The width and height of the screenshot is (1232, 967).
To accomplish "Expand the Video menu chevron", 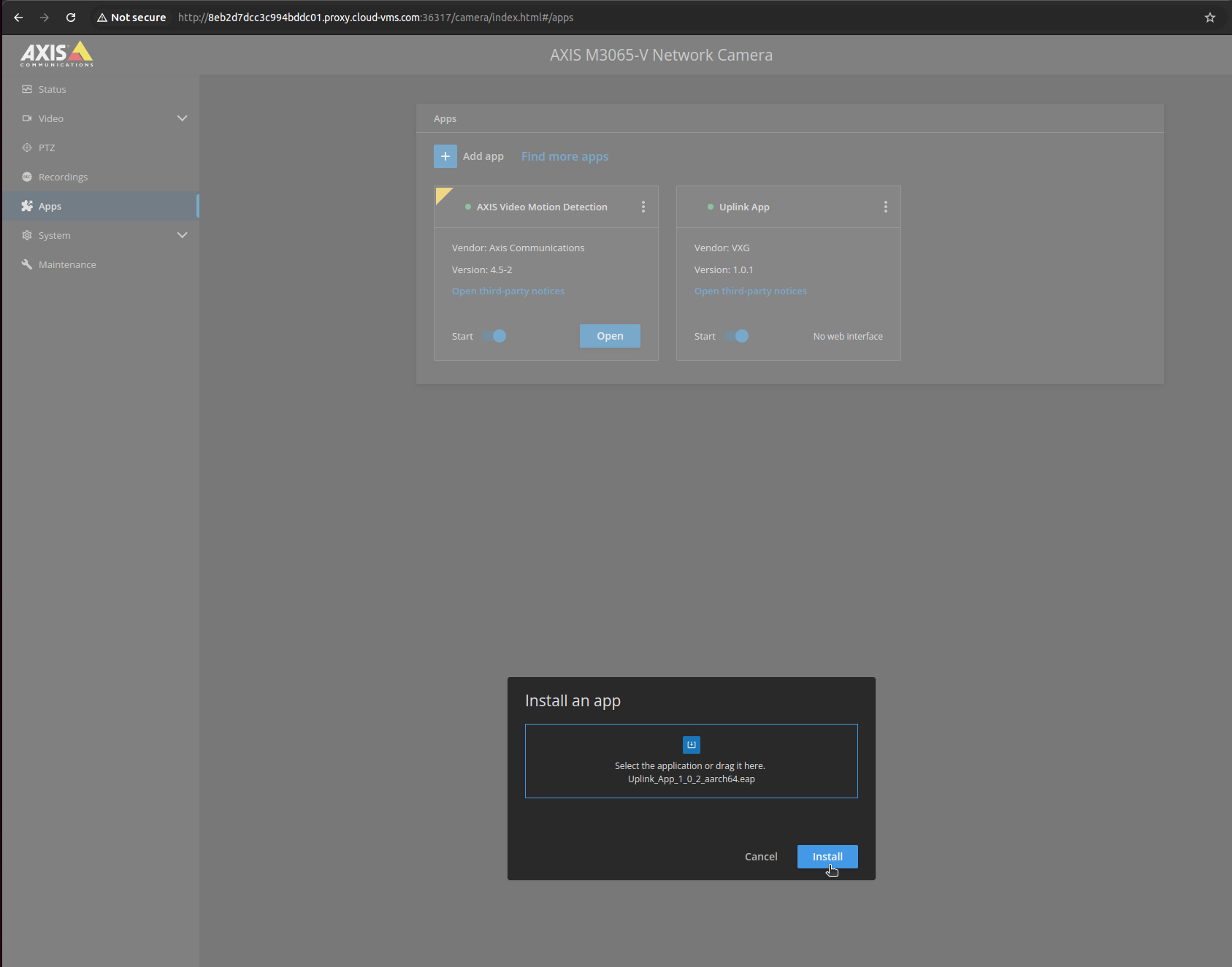I will pyautogui.click(x=182, y=118).
